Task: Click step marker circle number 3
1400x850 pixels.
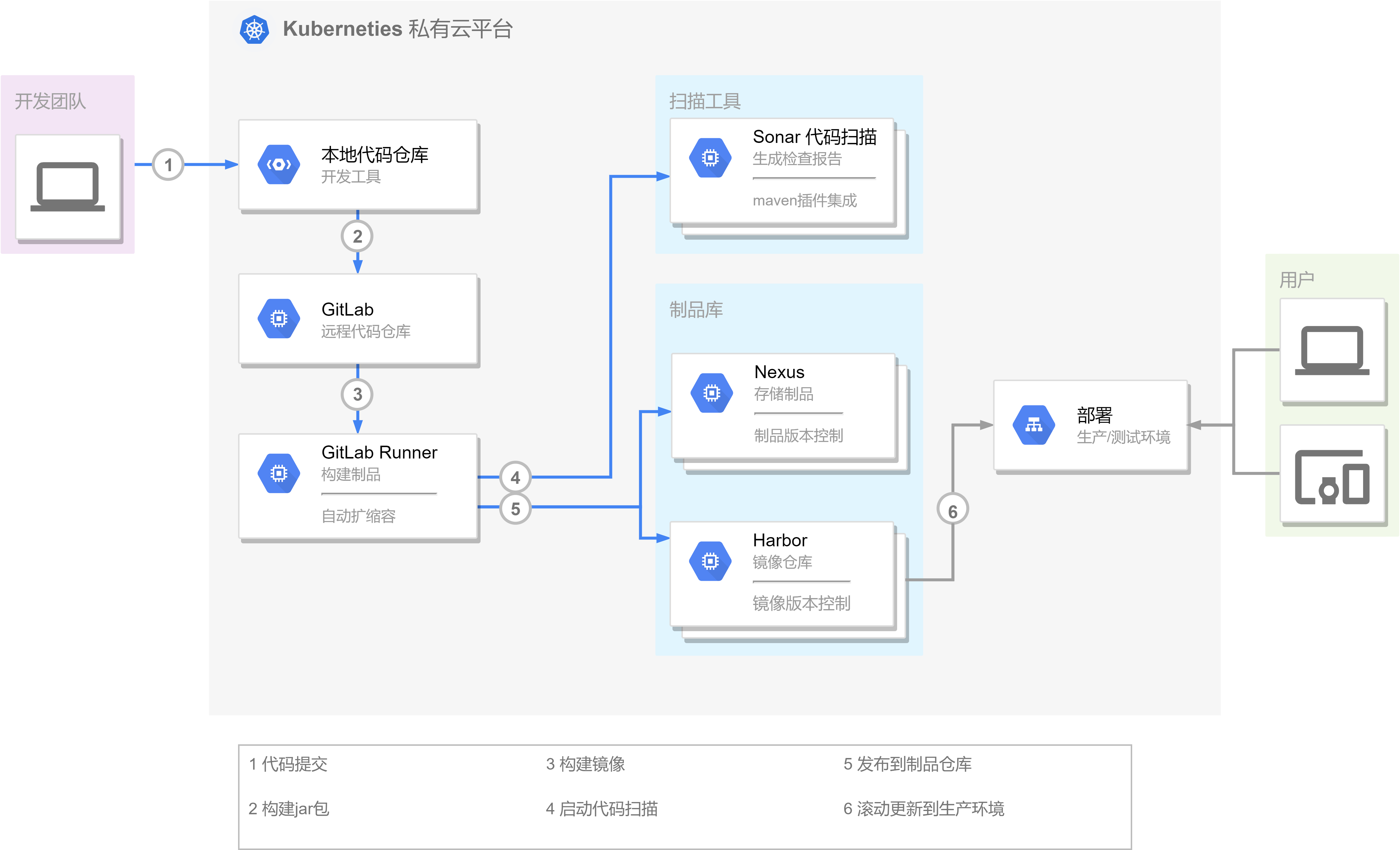Action: (357, 394)
